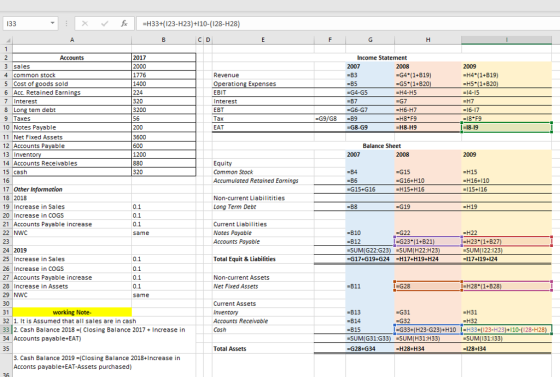The height and width of the screenshot is (377, 560).
Task: Click 'Increase in Assets' cell
Action: pos(72,286)
